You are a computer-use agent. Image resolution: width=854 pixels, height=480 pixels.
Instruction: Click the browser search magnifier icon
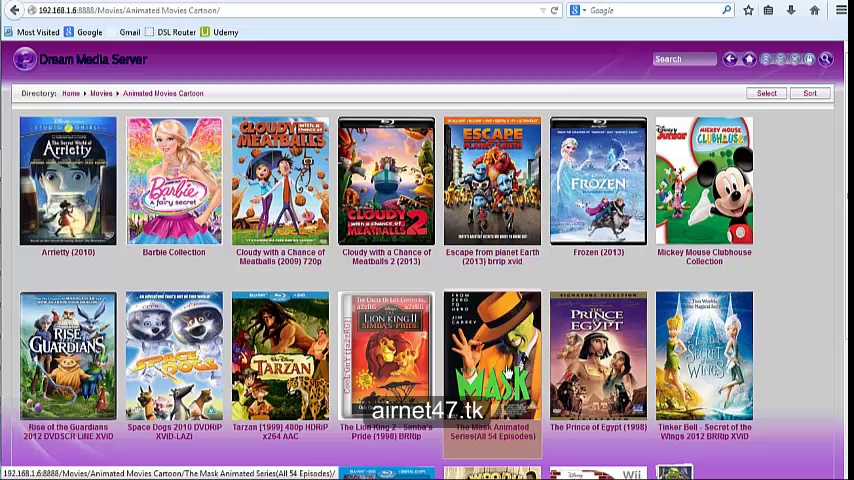727,10
